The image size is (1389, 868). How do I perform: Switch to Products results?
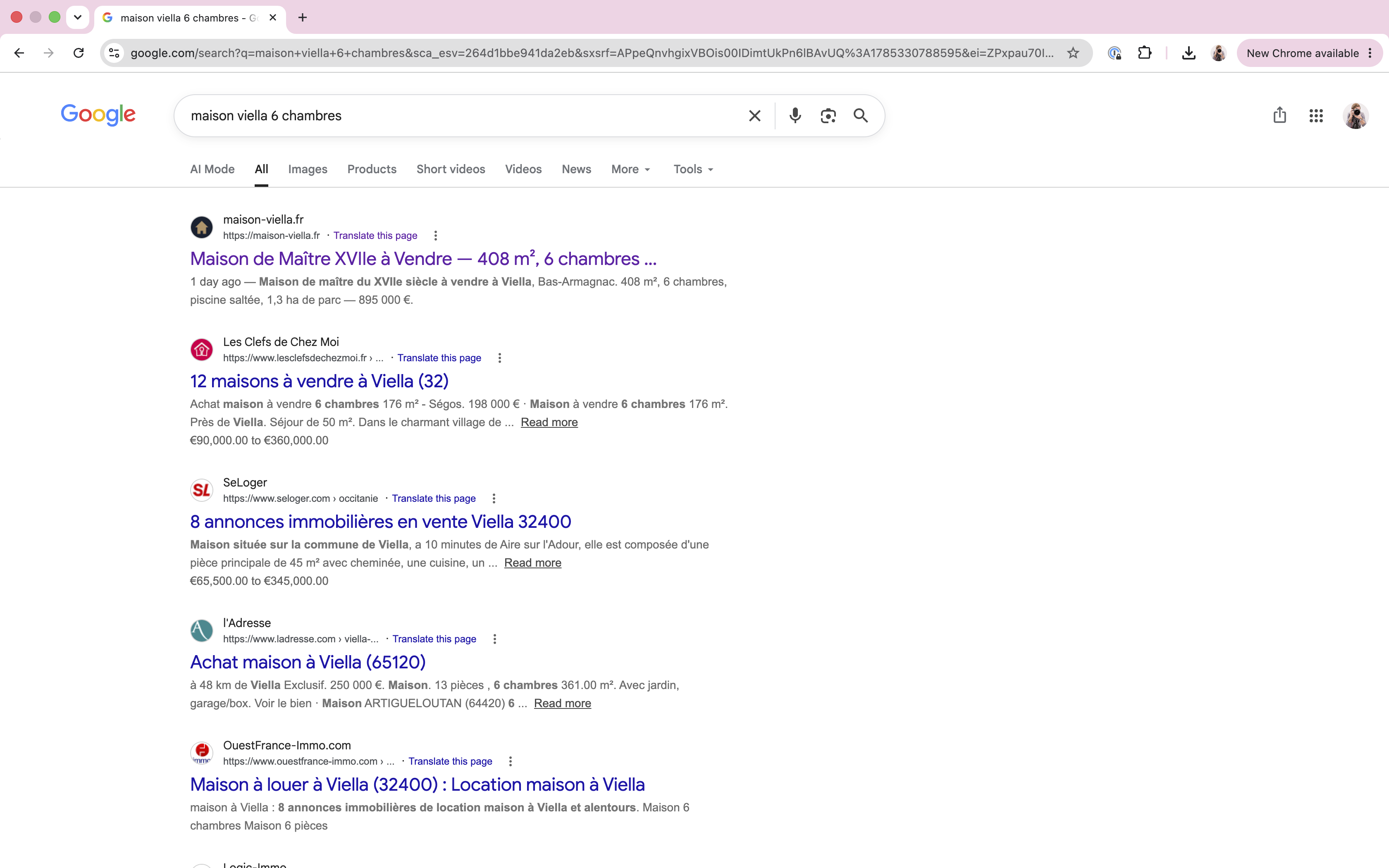click(372, 169)
